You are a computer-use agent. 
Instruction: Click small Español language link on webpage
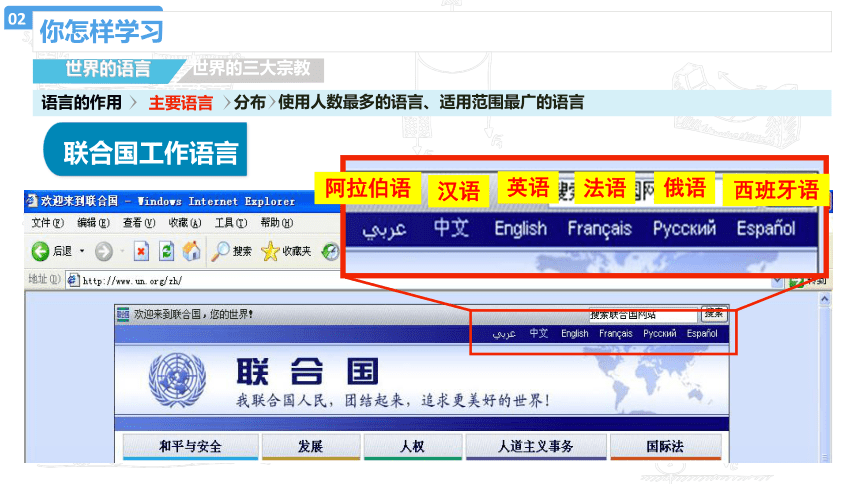coord(702,334)
